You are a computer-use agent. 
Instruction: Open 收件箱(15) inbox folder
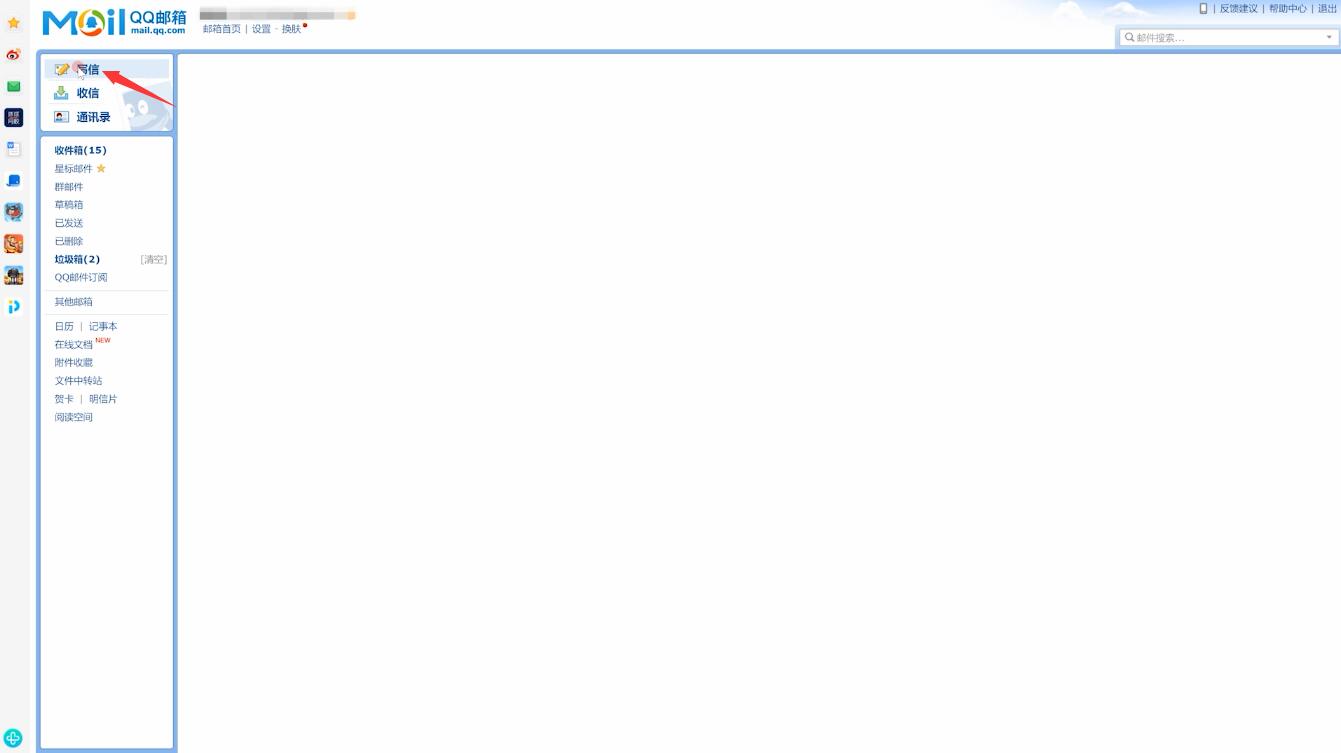pyautogui.click(x=80, y=150)
